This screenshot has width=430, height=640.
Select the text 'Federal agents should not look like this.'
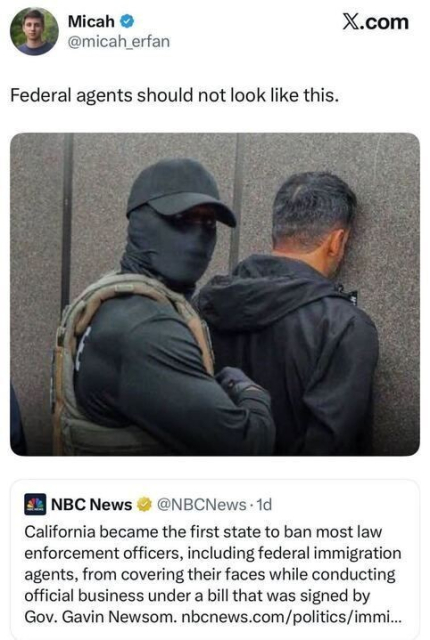[175, 96]
